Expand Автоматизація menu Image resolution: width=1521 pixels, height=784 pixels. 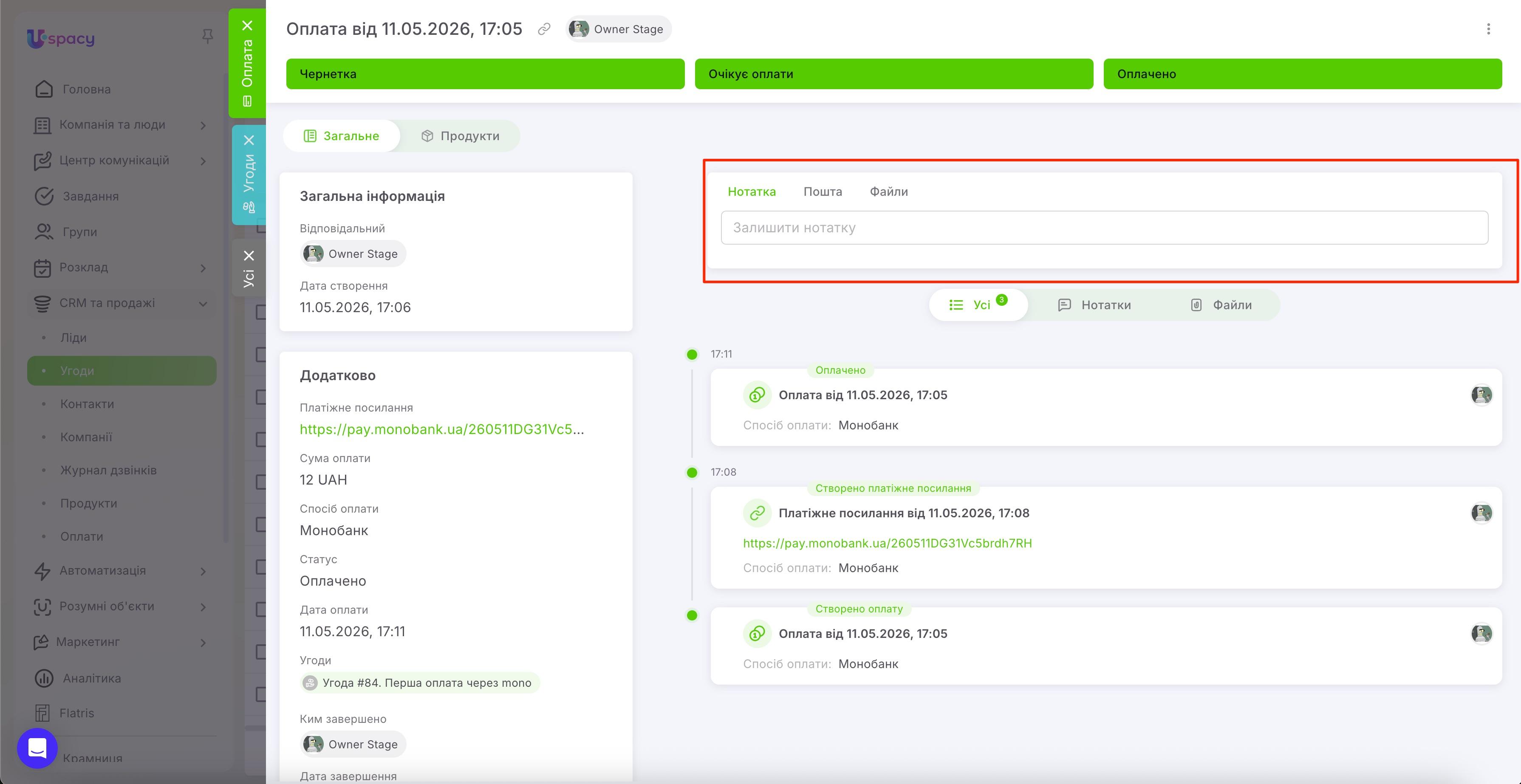tap(203, 572)
